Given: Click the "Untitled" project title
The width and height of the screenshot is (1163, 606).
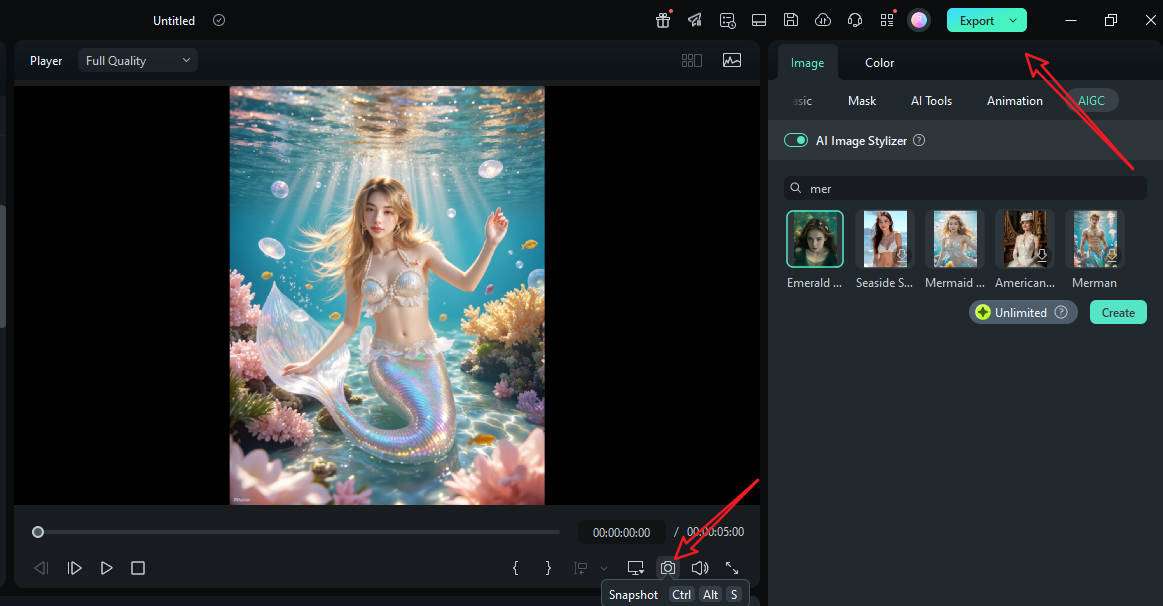Looking at the screenshot, I should (x=174, y=21).
